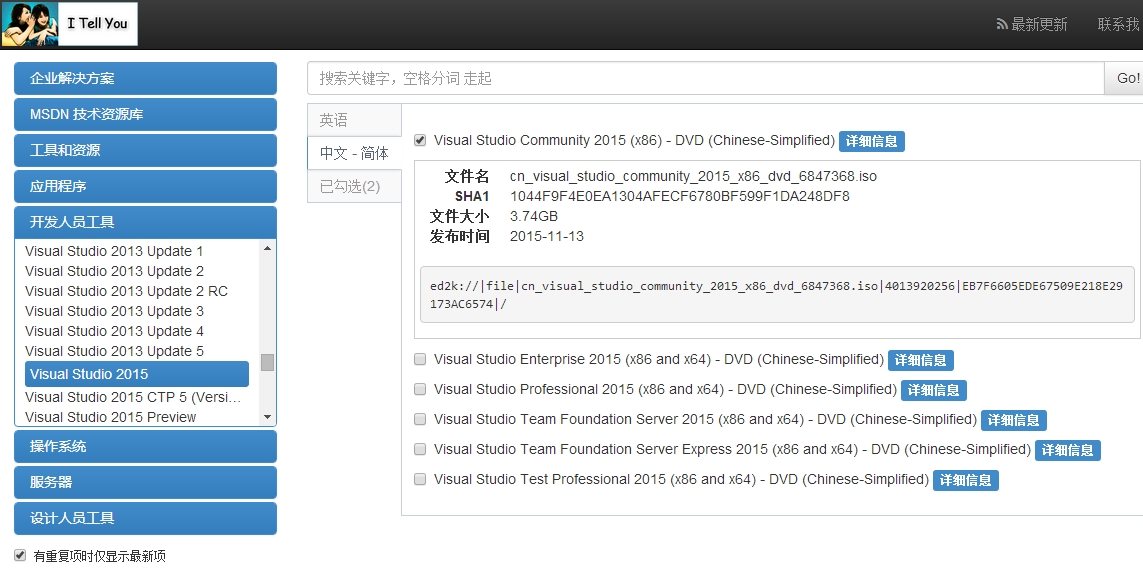
Task: Expand the 操作系统 category
Action: pyautogui.click(x=145, y=446)
